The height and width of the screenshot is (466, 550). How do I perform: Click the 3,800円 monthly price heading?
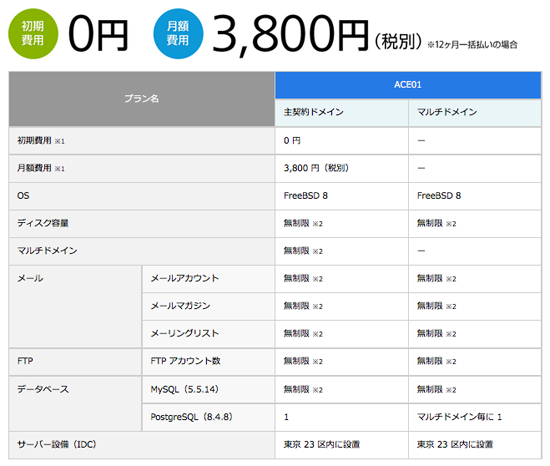290,34
